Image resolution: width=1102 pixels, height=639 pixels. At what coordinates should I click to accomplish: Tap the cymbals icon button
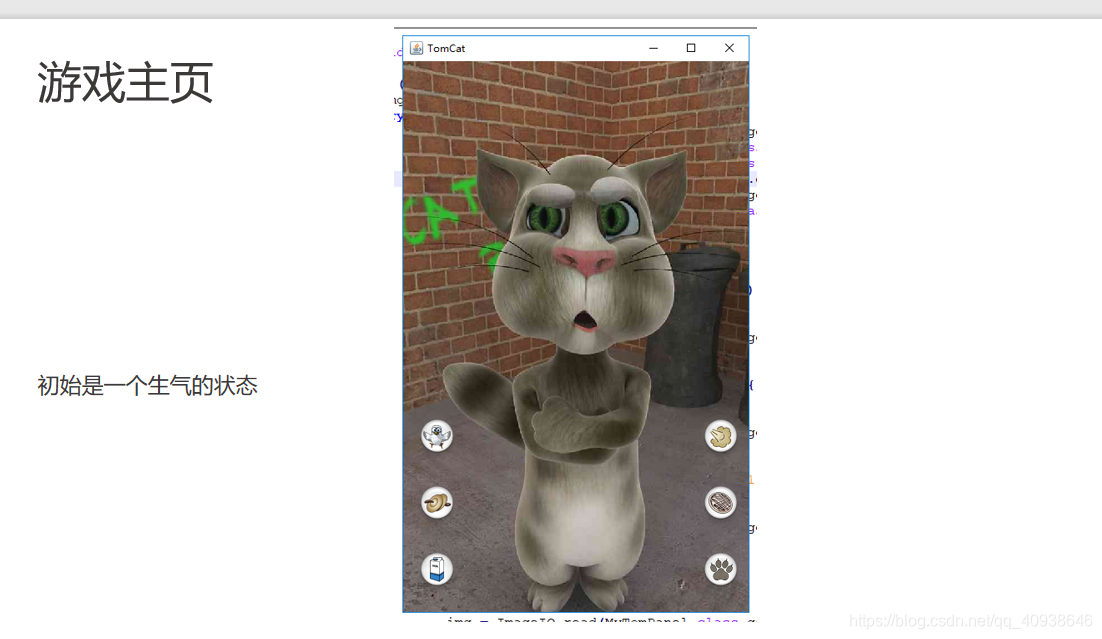(436, 503)
